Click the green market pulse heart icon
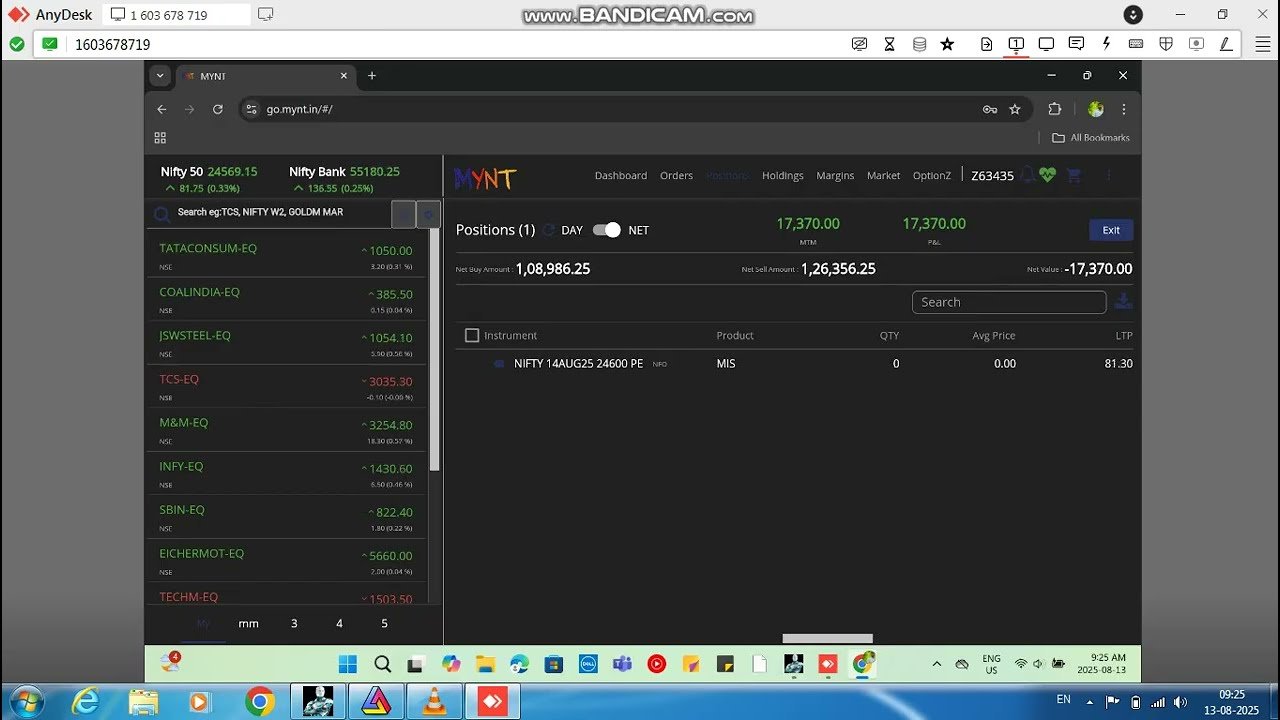 (x=1046, y=175)
